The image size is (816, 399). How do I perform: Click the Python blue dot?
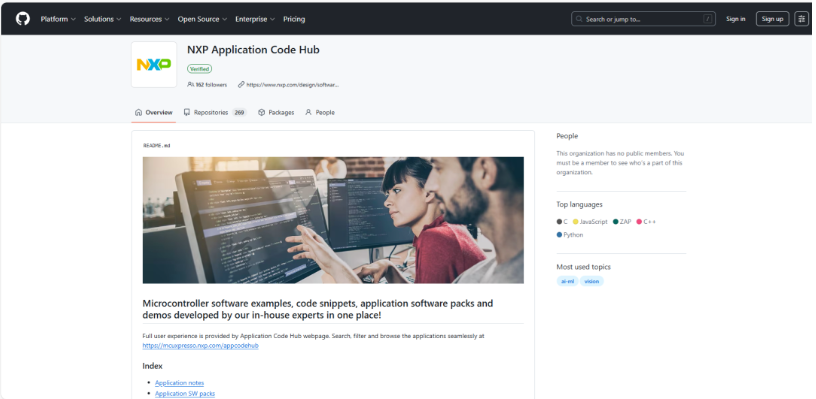coord(559,235)
